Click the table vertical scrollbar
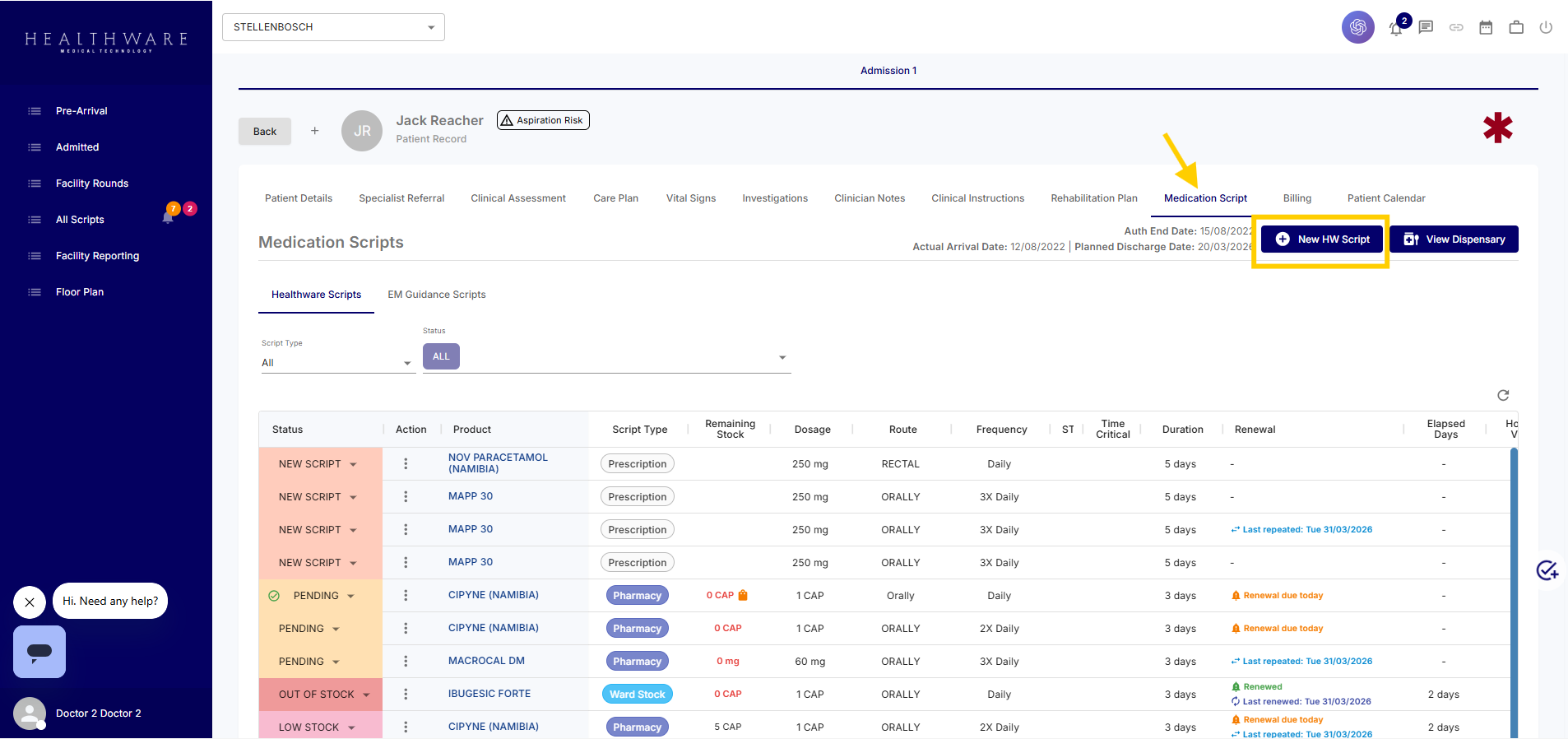This screenshot has height=739, width=1568. tap(1514, 593)
